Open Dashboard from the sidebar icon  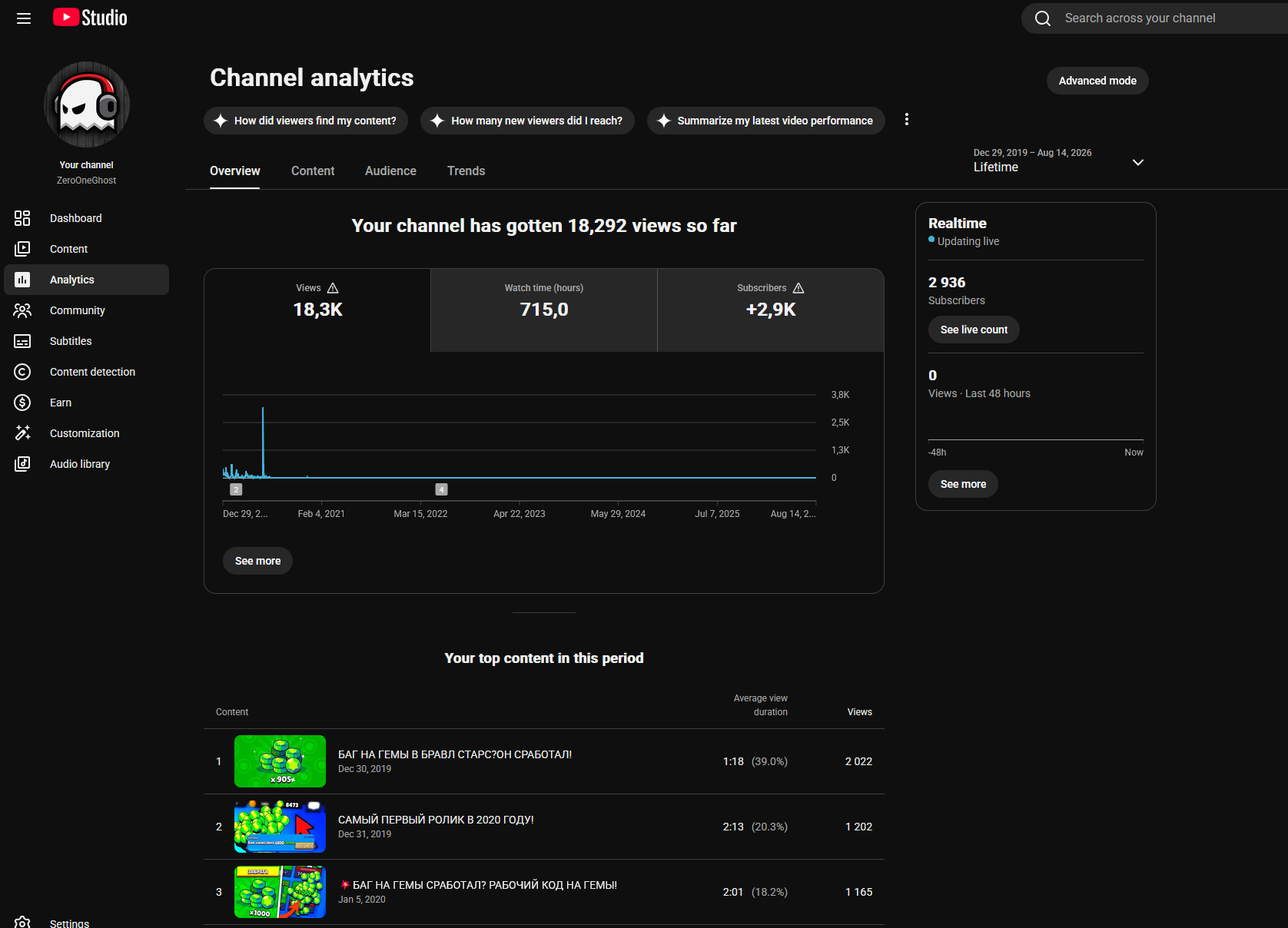point(22,218)
